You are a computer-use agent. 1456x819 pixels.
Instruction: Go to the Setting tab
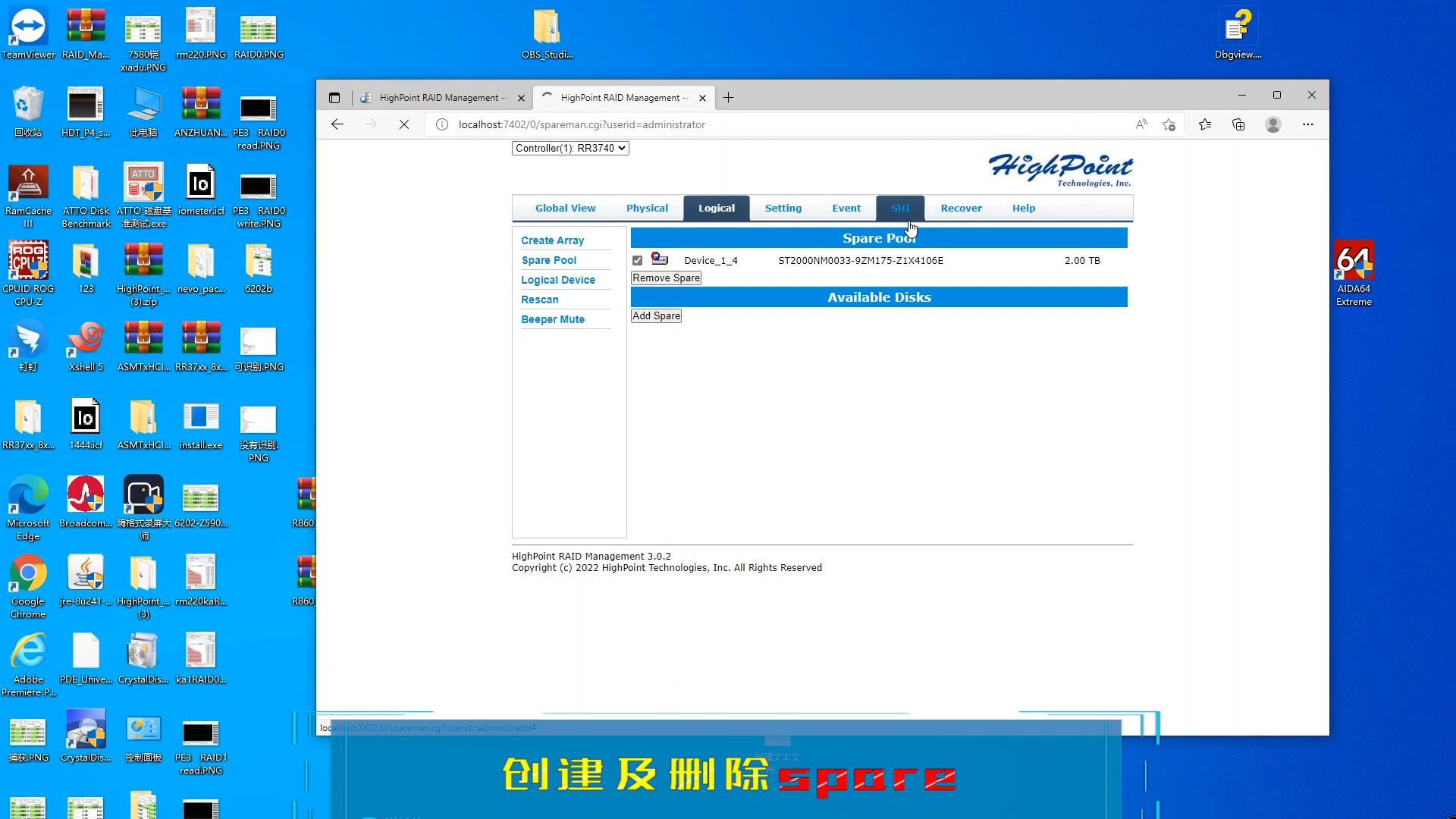783,208
